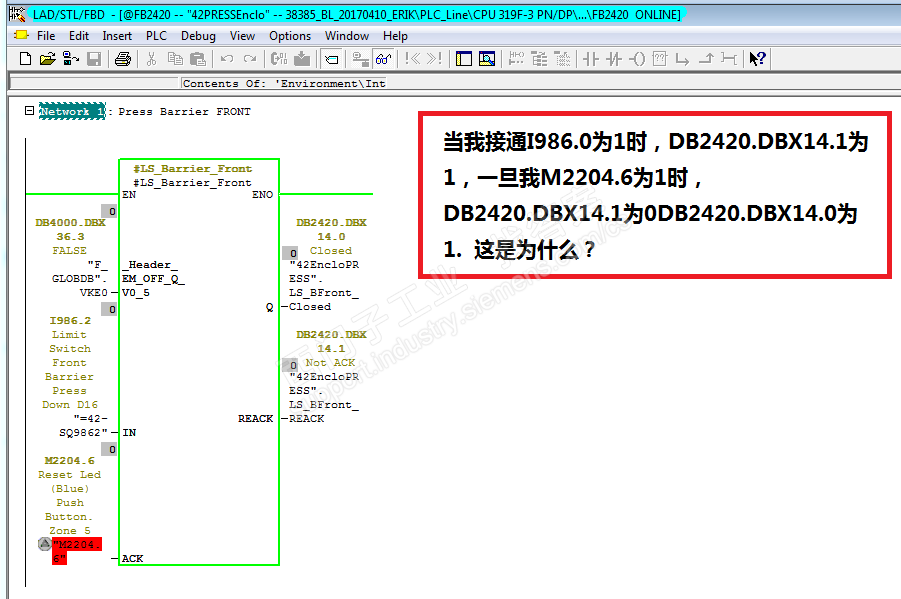Click the I986.2 input address
This screenshot has height=599, width=901.
pyautogui.click(x=70, y=320)
